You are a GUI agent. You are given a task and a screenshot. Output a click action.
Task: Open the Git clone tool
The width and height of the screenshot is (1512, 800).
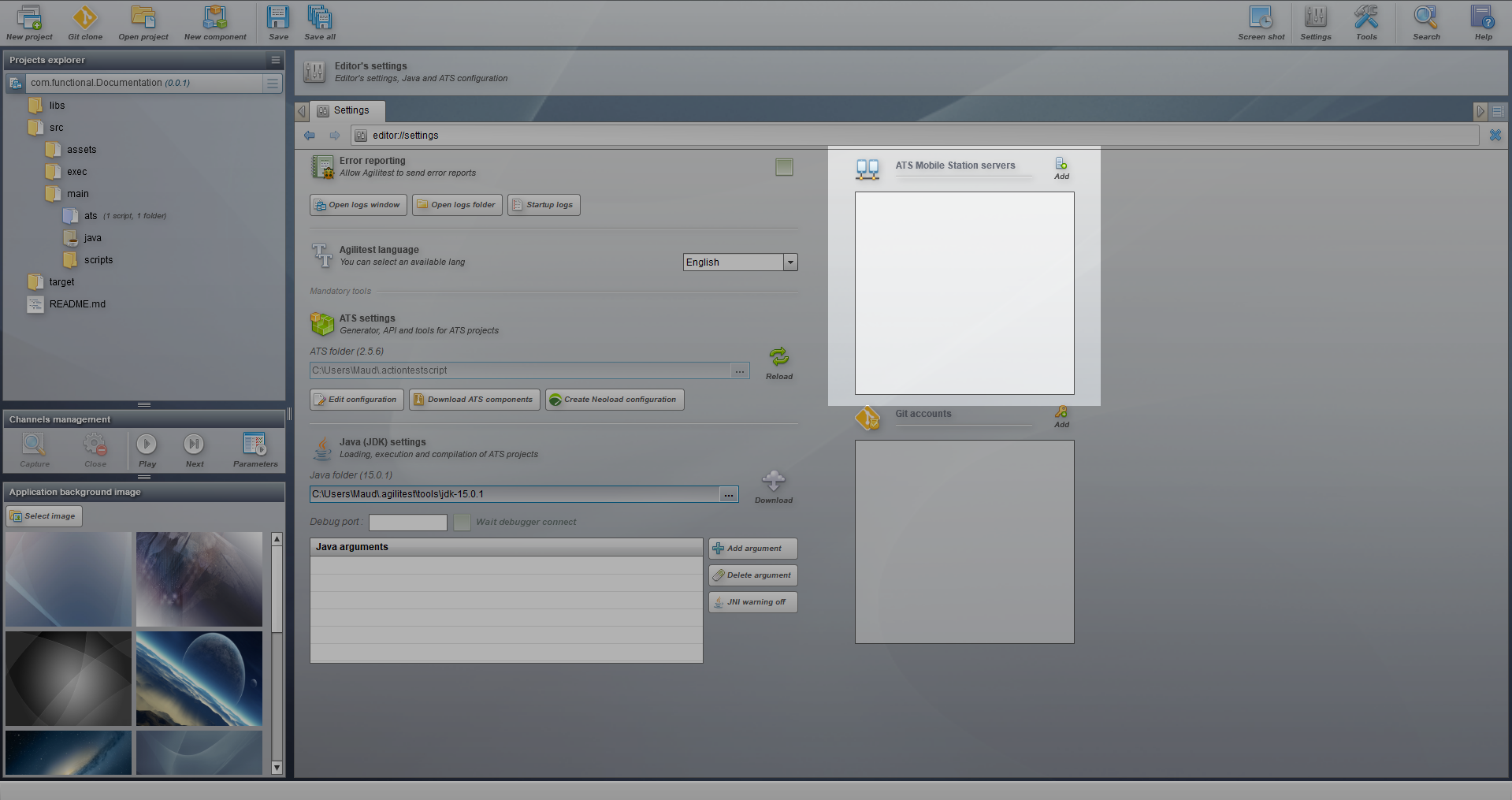85,22
